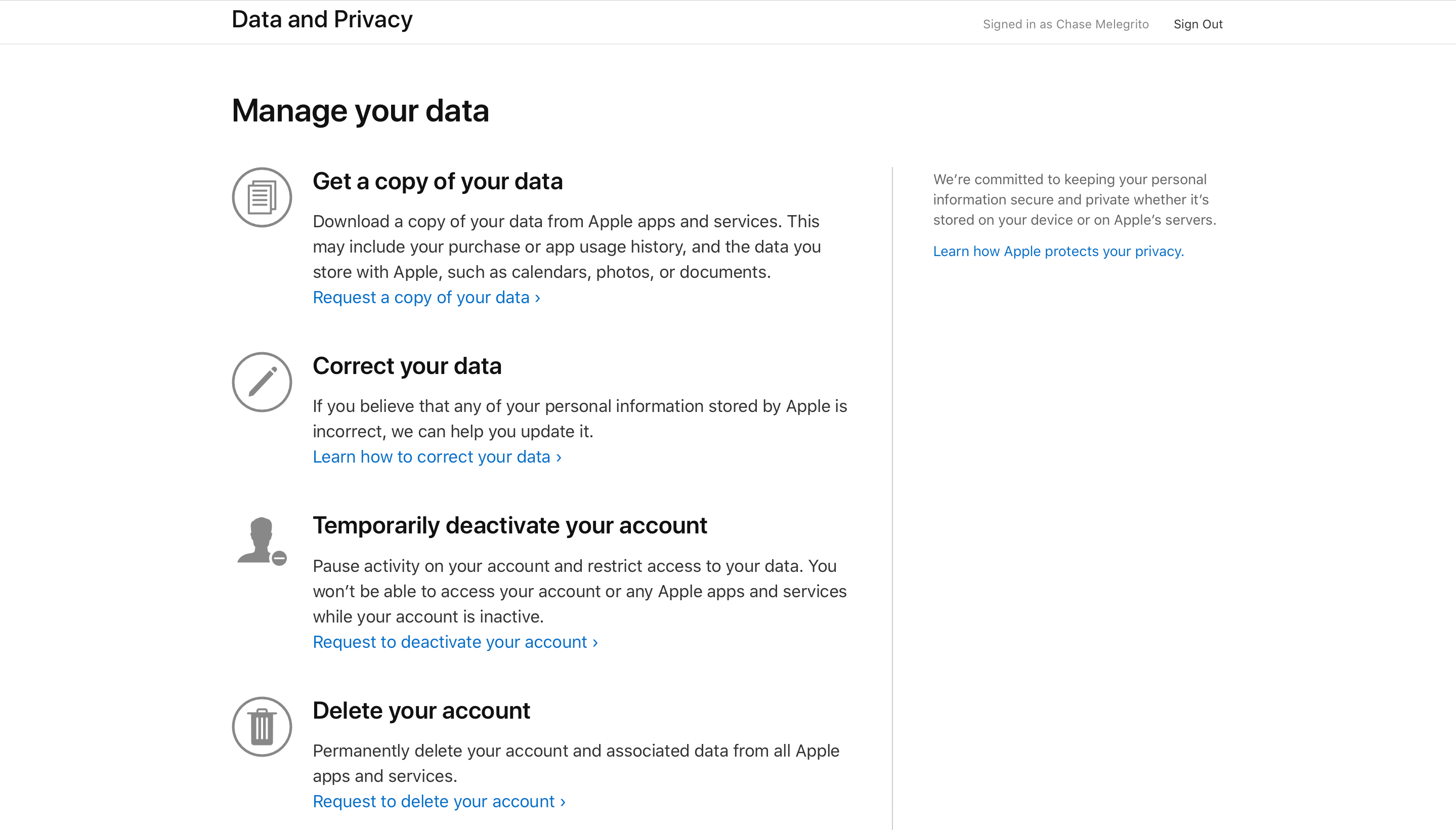This screenshot has width=1456, height=830.
Task: Click the Signed in as Chase Melegrito label
Action: [x=1065, y=24]
